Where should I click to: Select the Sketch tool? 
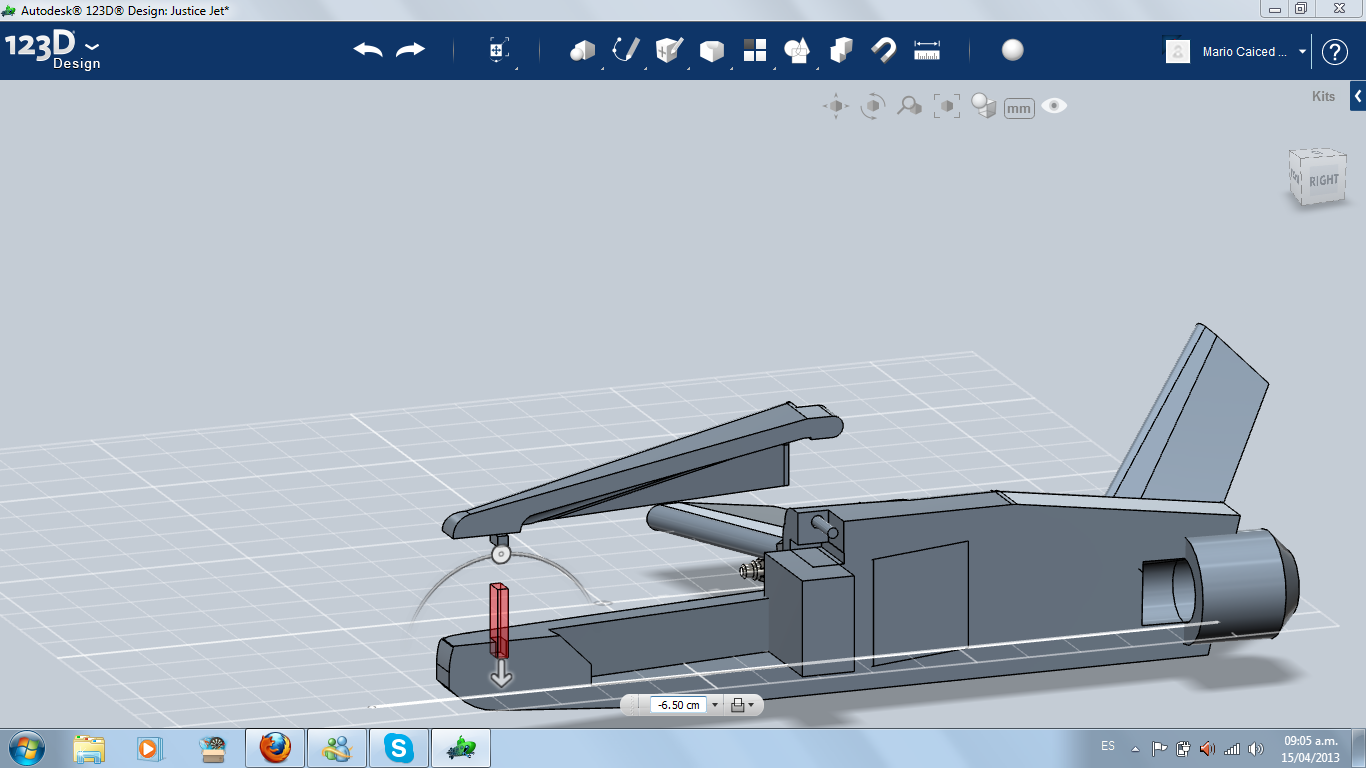tap(626, 50)
